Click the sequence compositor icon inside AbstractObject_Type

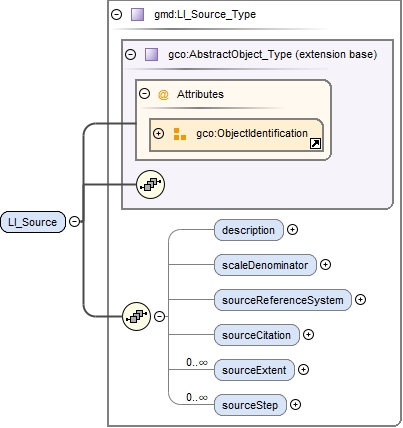(x=150, y=184)
